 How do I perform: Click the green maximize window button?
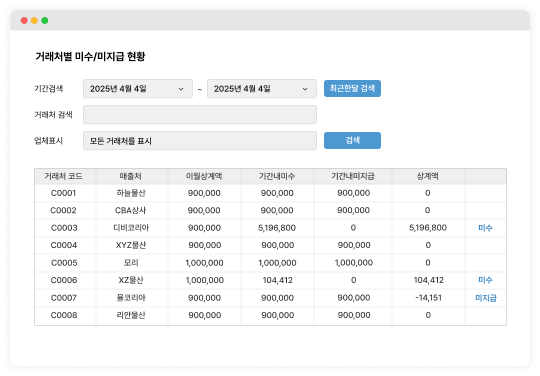(x=45, y=21)
